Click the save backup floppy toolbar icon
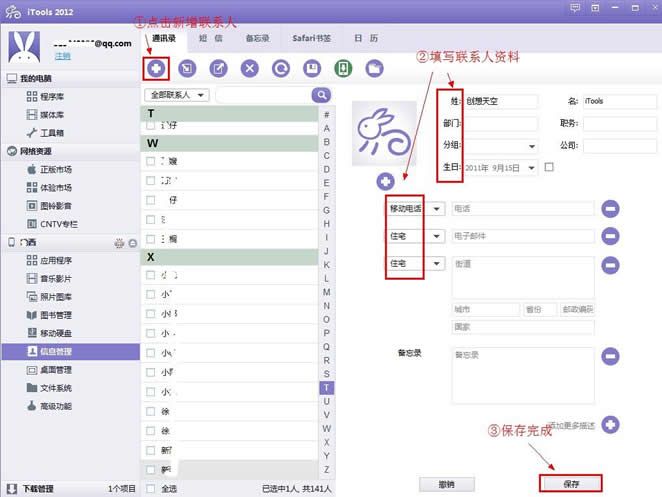Screen dimensions: 662x497 pyautogui.click(x=312, y=68)
